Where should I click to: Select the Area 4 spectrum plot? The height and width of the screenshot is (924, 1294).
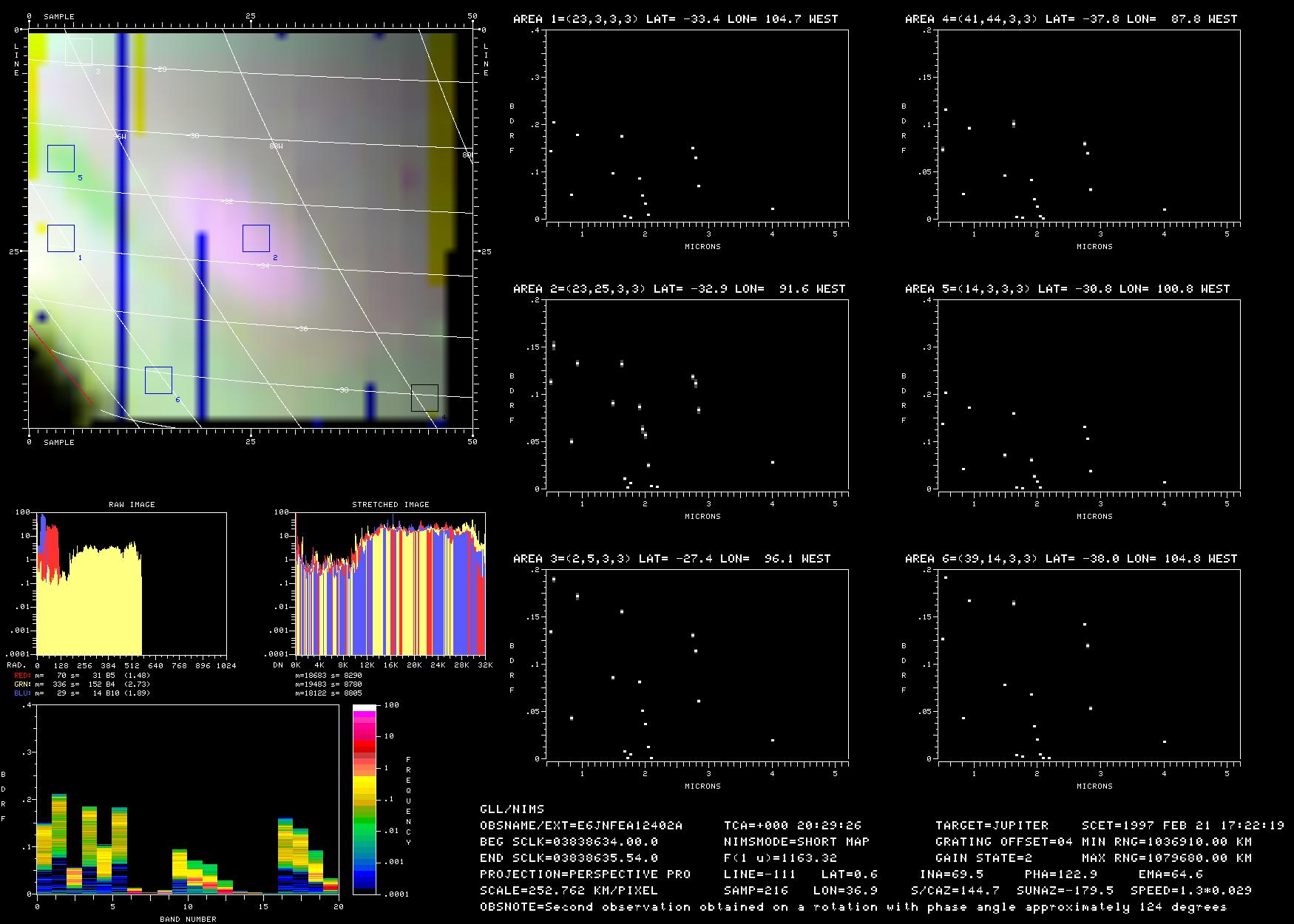(1088, 126)
